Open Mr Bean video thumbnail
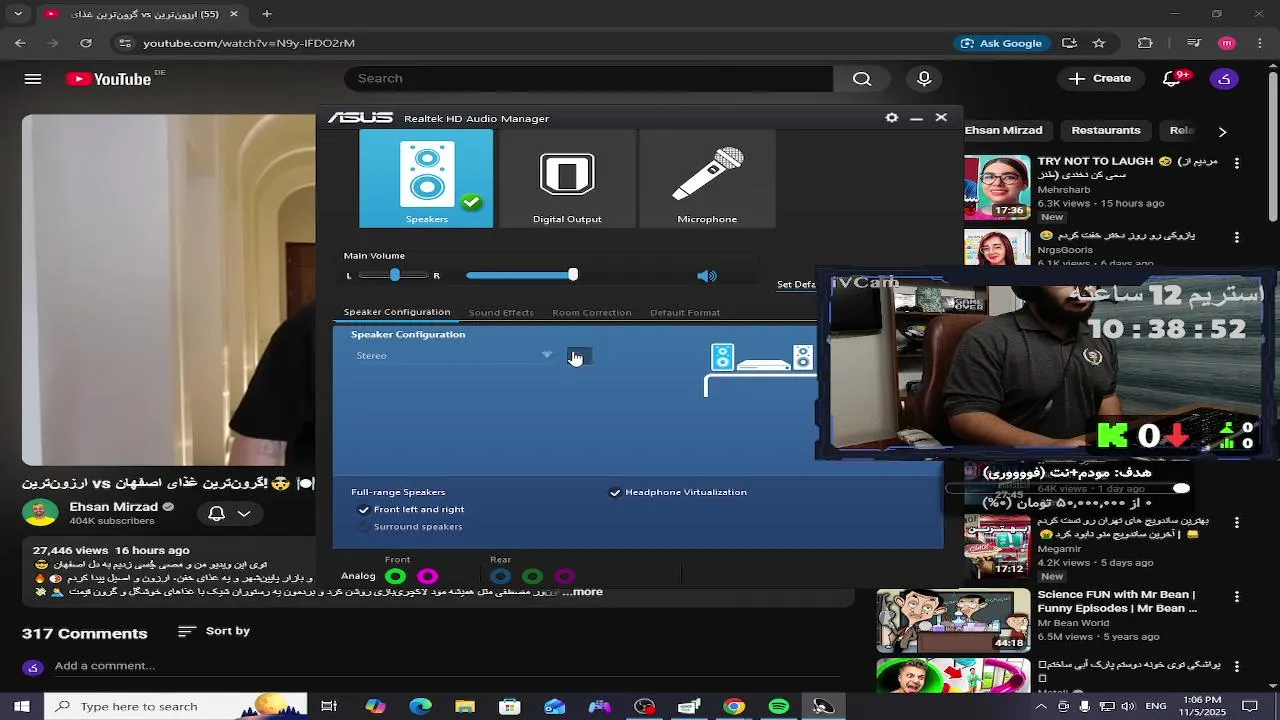The image size is (1280, 720). click(x=954, y=620)
